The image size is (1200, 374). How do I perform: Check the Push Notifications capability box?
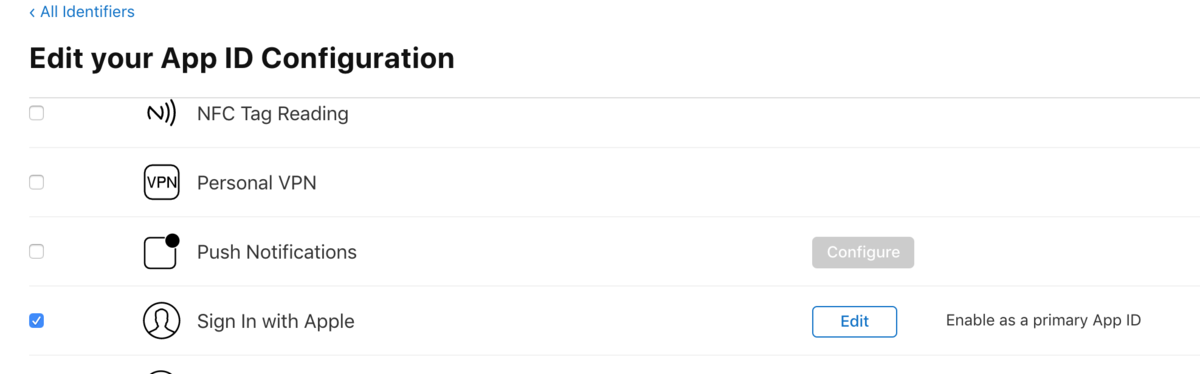point(36,251)
